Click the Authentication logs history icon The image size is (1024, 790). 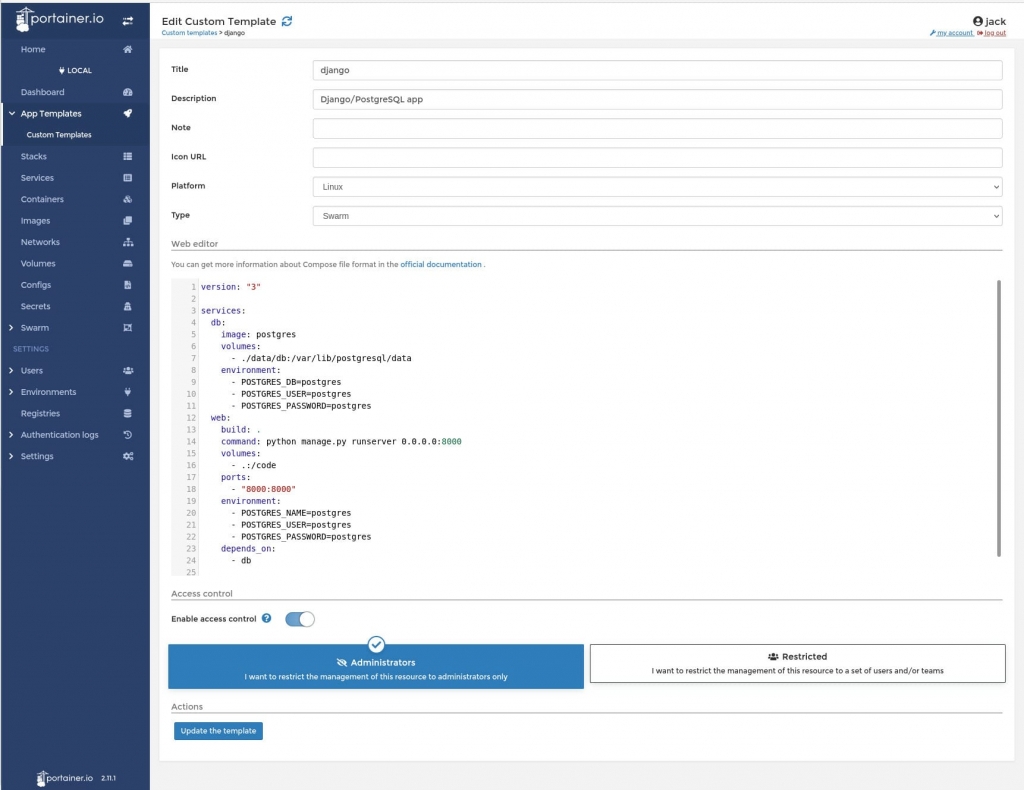pyautogui.click(x=127, y=435)
